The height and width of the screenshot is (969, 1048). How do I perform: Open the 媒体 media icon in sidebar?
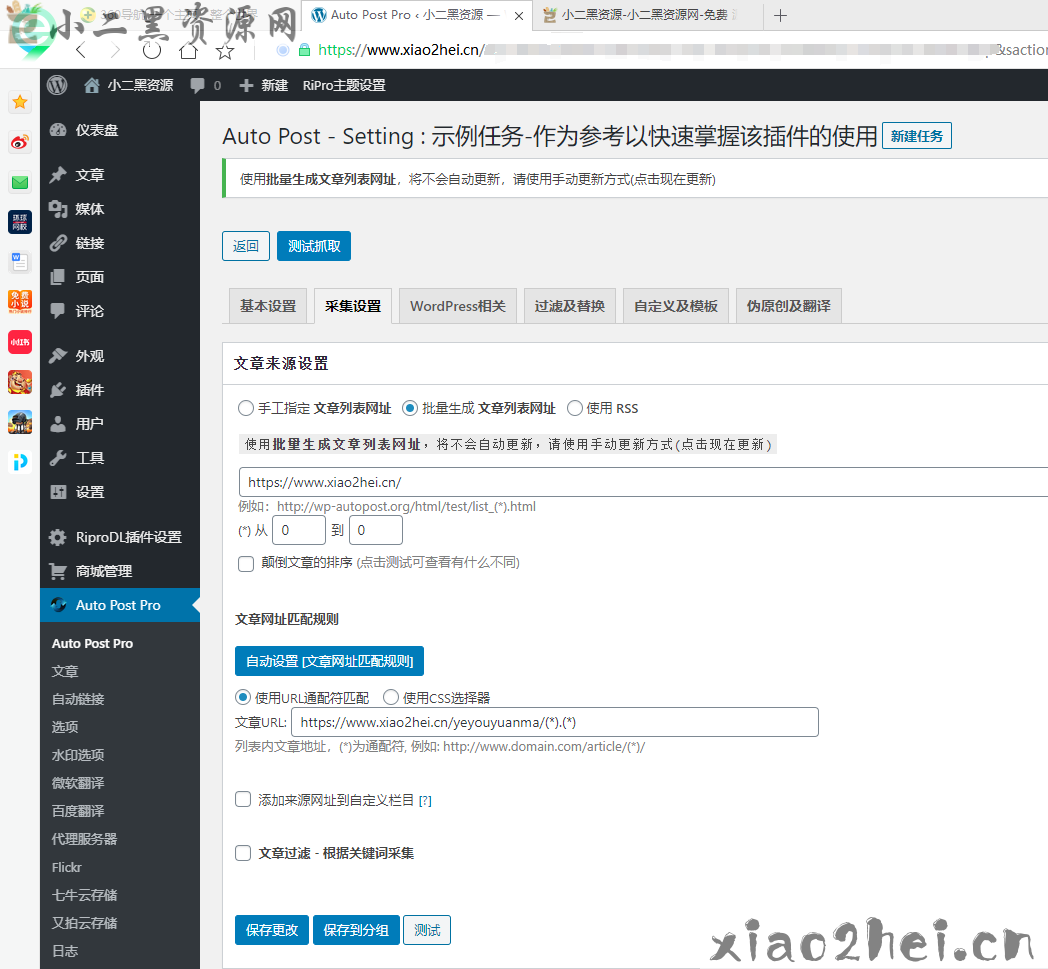[59, 209]
